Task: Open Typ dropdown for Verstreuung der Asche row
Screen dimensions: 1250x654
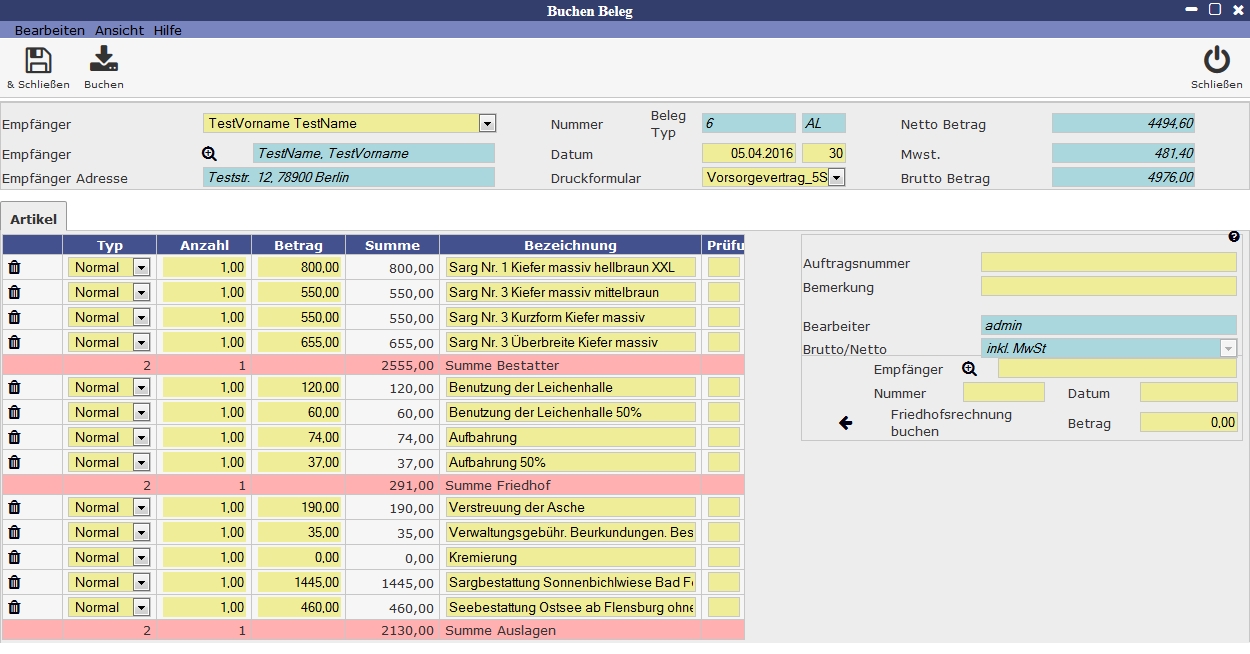Action: point(141,507)
